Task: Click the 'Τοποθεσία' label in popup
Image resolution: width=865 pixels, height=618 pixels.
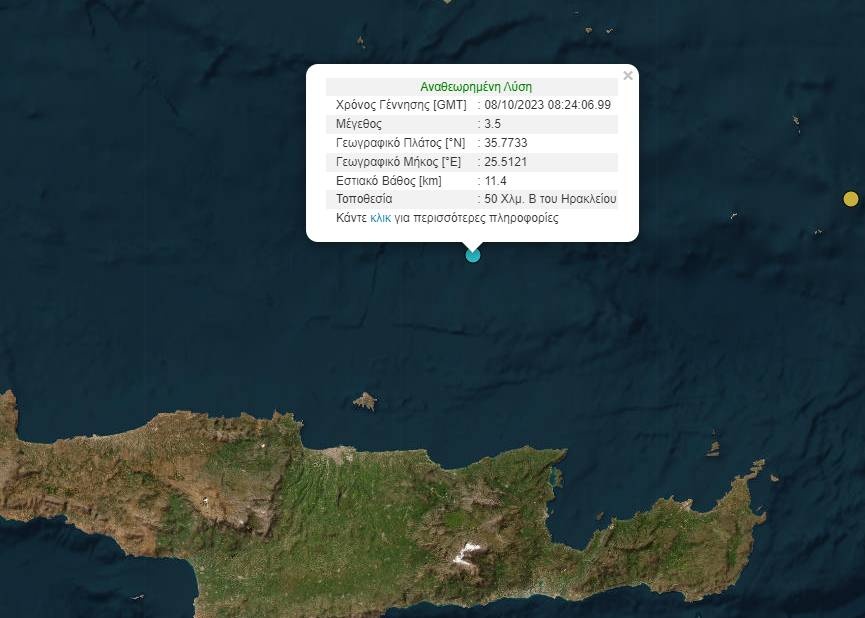Action: 364,200
